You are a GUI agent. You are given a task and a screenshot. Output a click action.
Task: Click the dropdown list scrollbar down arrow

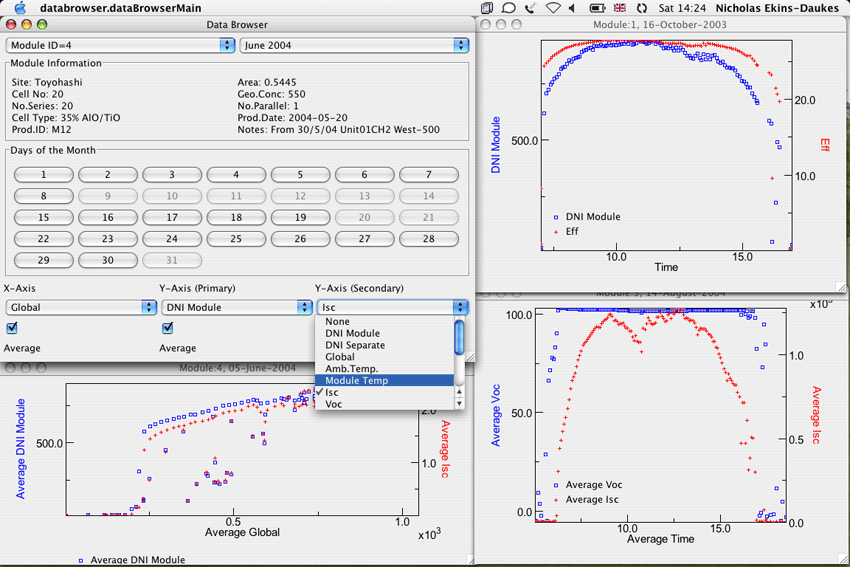pyautogui.click(x=460, y=403)
